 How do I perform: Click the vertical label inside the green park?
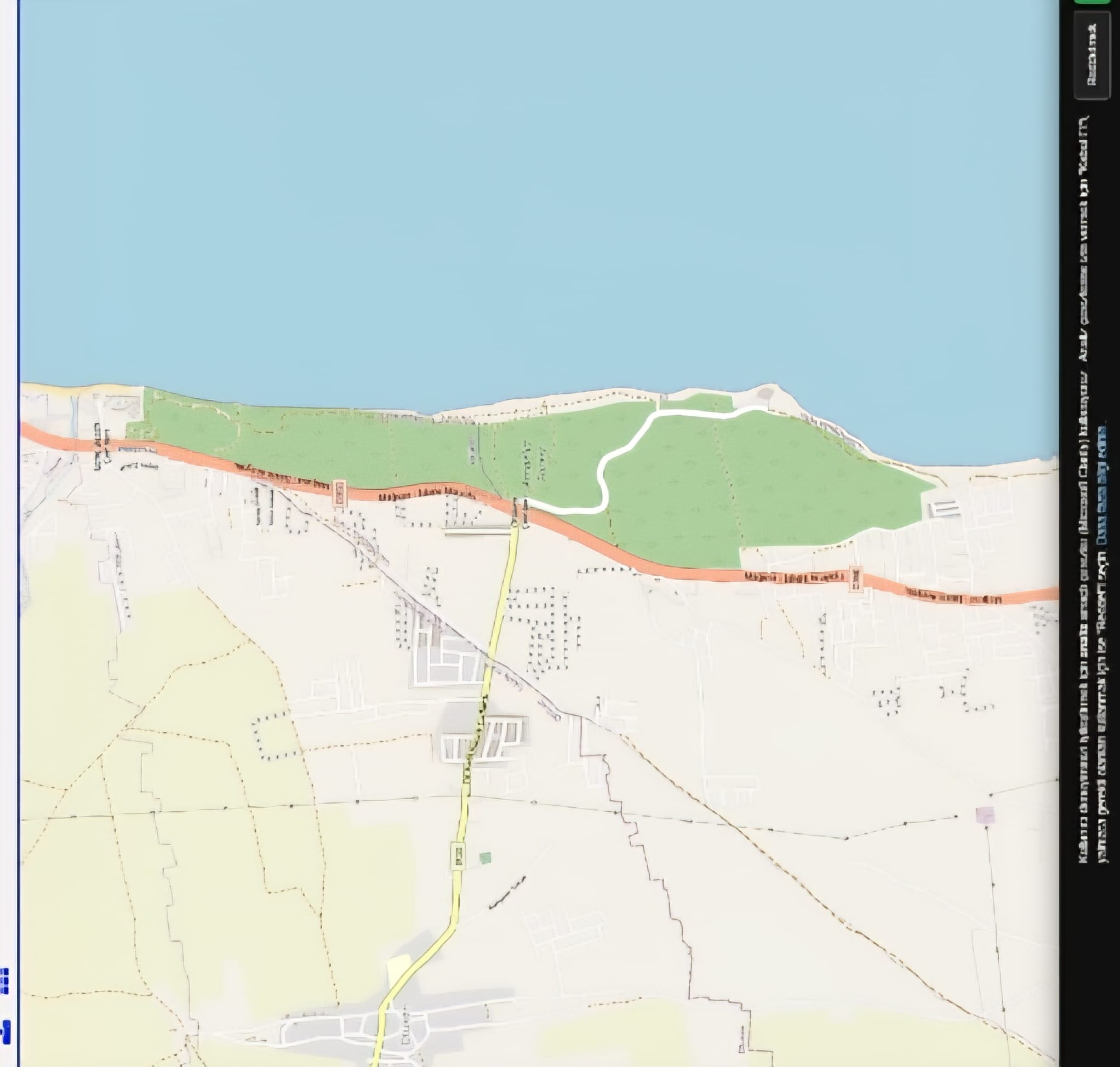point(534,461)
